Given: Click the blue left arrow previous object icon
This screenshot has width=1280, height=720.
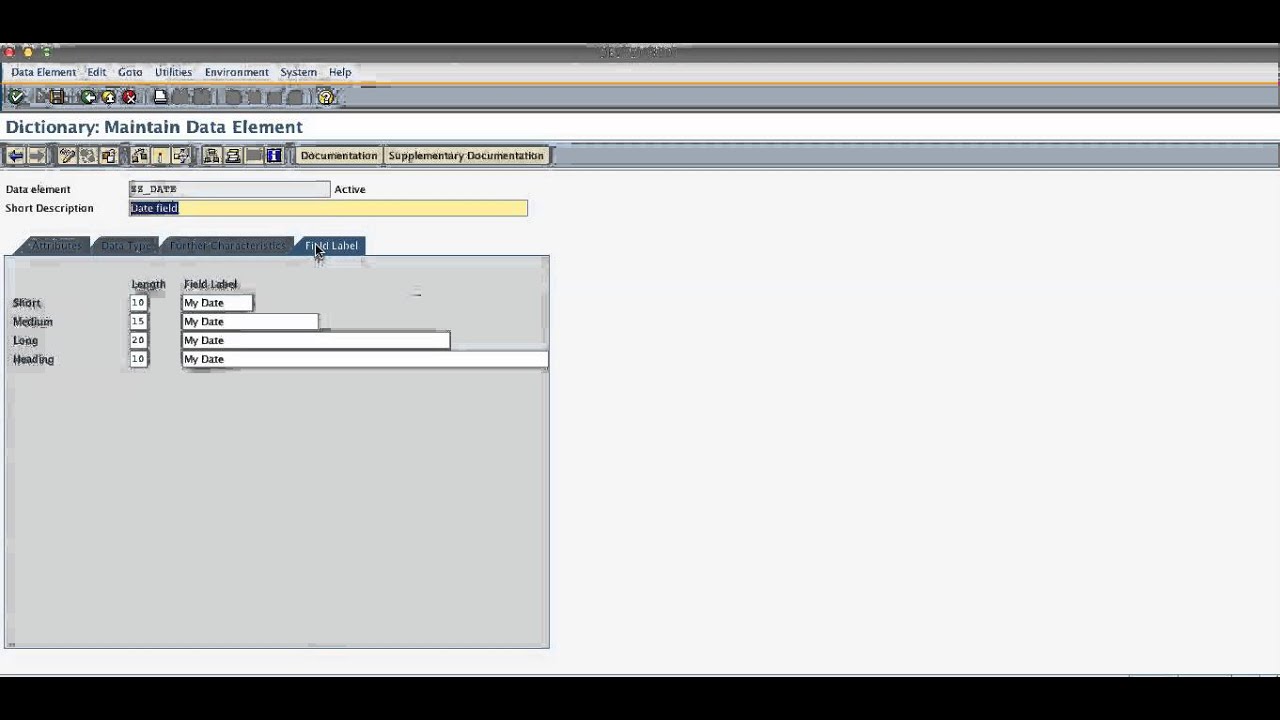Looking at the screenshot, I should pyautogui.click(x=16, y=156).
